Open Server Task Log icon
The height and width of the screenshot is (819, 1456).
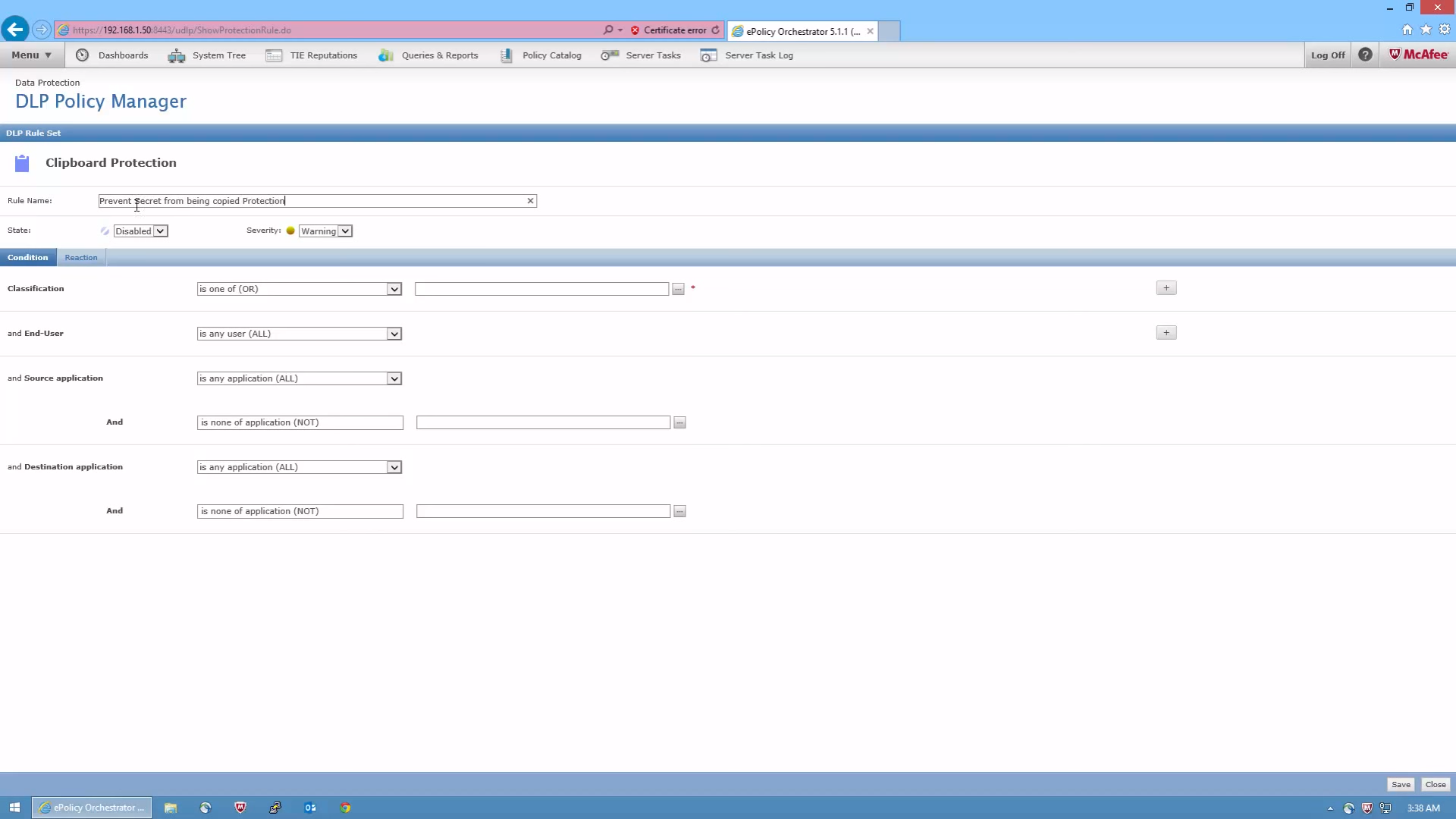(708, 55)
